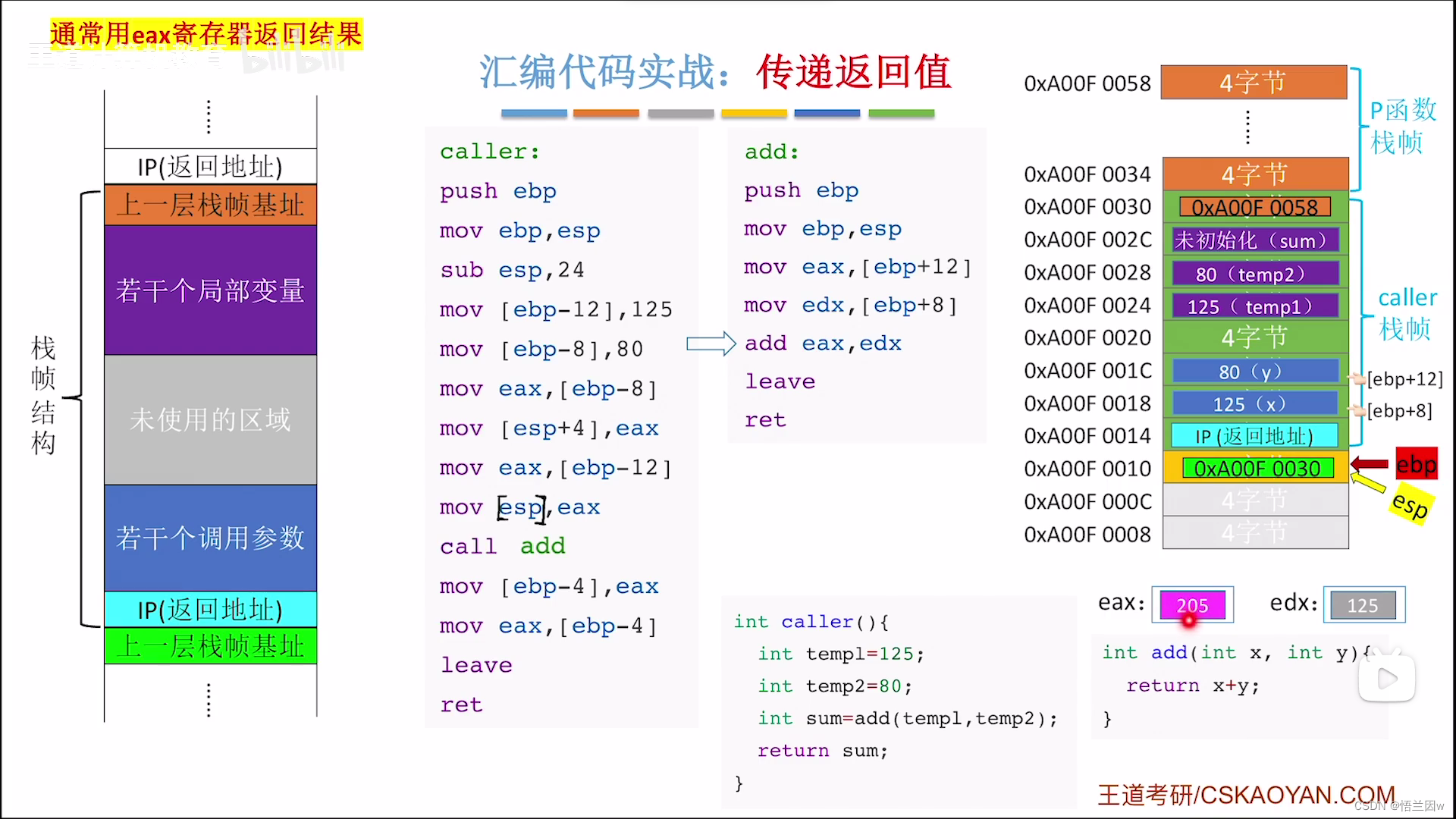The width and height of the screenshot is (1456, 819).
Task: Click the yellow eax highlight banner
Action: pos(206,34)
